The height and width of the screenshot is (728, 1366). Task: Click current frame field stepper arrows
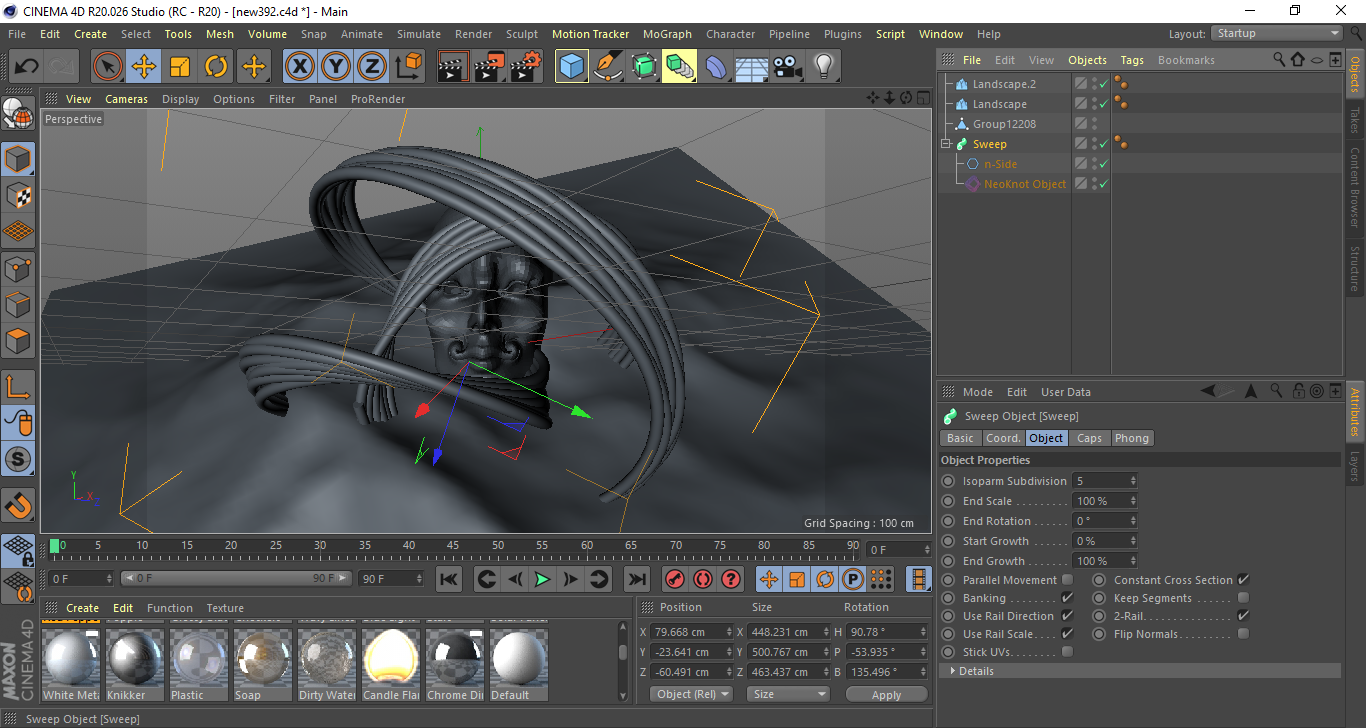click(x=927, y=550)
